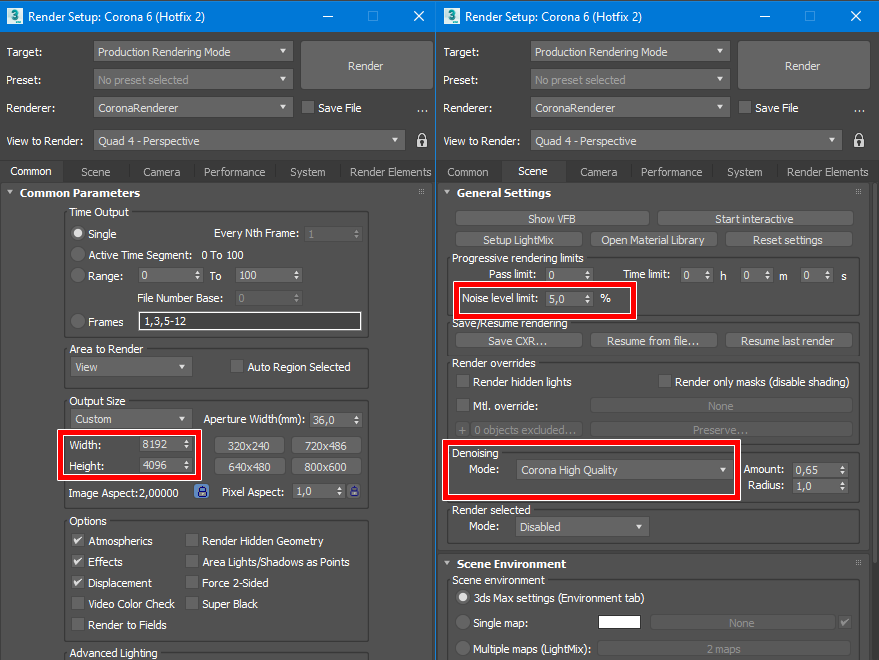The width and height of the screenshot is (879, 660).
Task: Enable the Super Black checkbox
Action: (192, 603)
